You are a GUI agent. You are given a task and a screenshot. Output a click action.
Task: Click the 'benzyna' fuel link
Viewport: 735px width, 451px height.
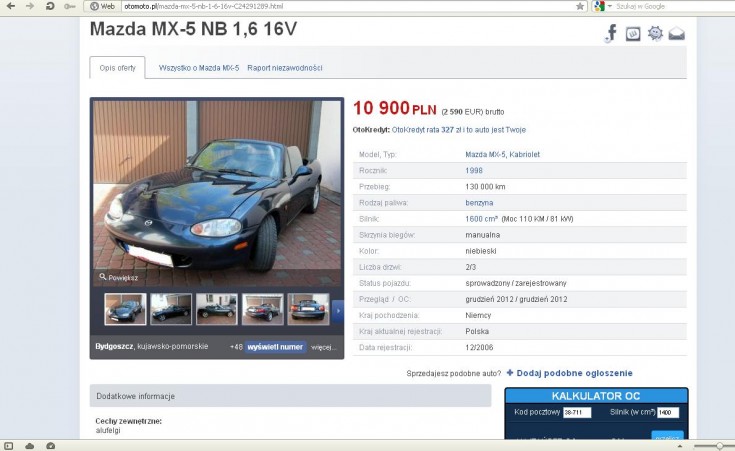pyautogui.click(x=479, y=203)
